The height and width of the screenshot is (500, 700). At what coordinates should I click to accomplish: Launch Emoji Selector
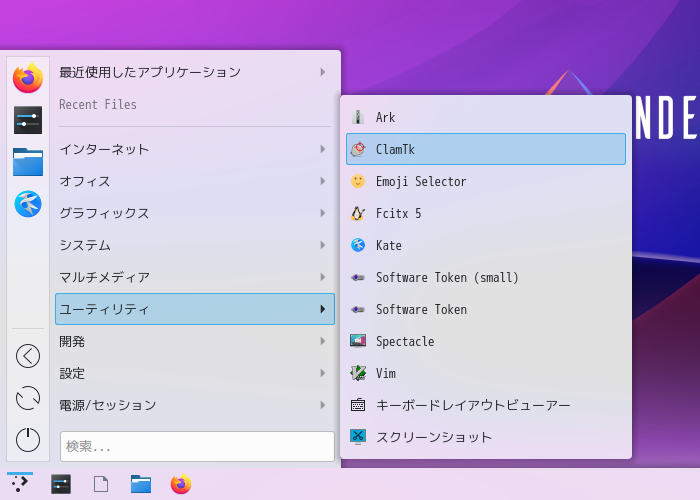coord(486,181)
